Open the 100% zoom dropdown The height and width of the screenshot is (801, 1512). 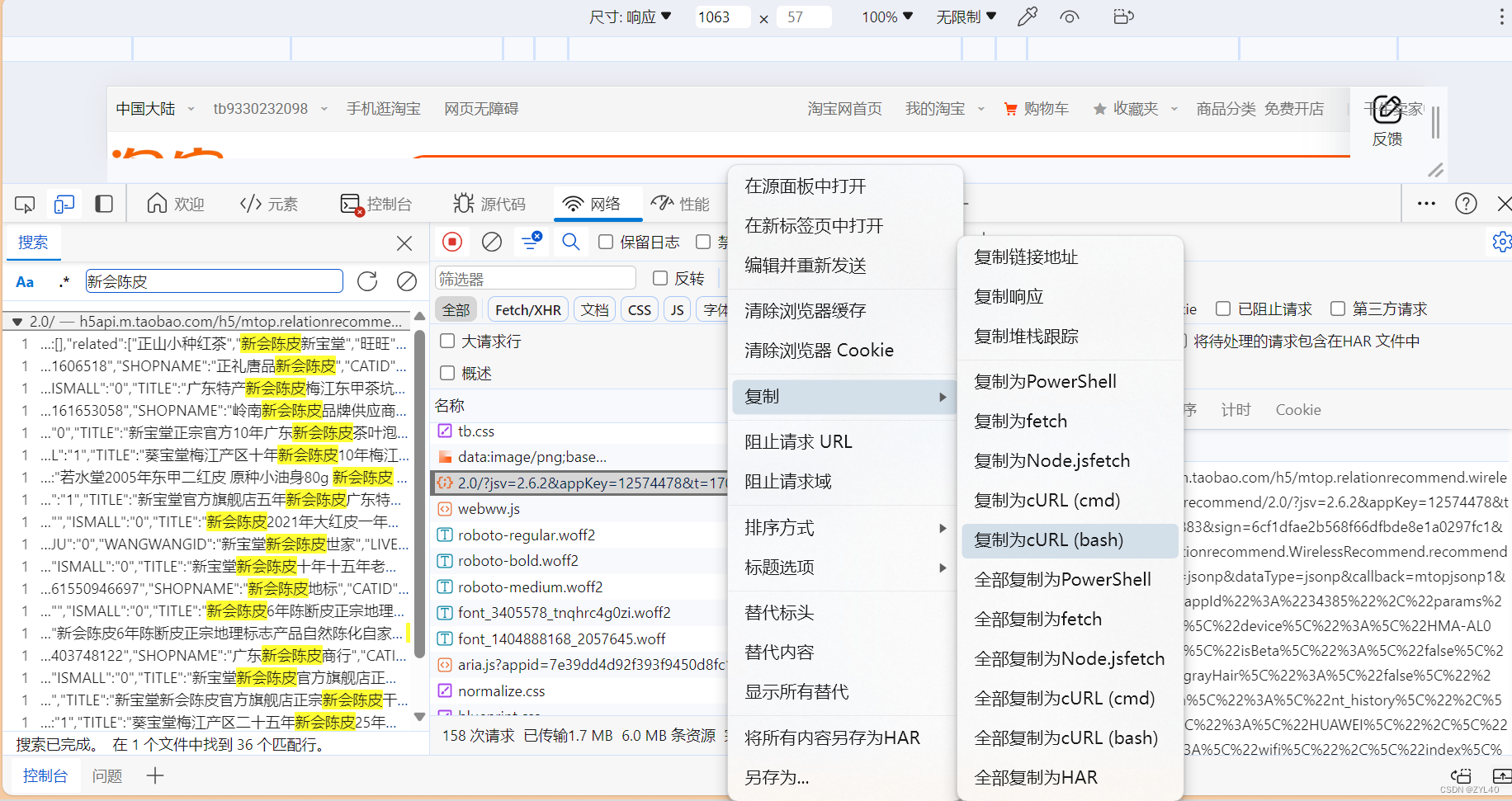pos(887,16)
